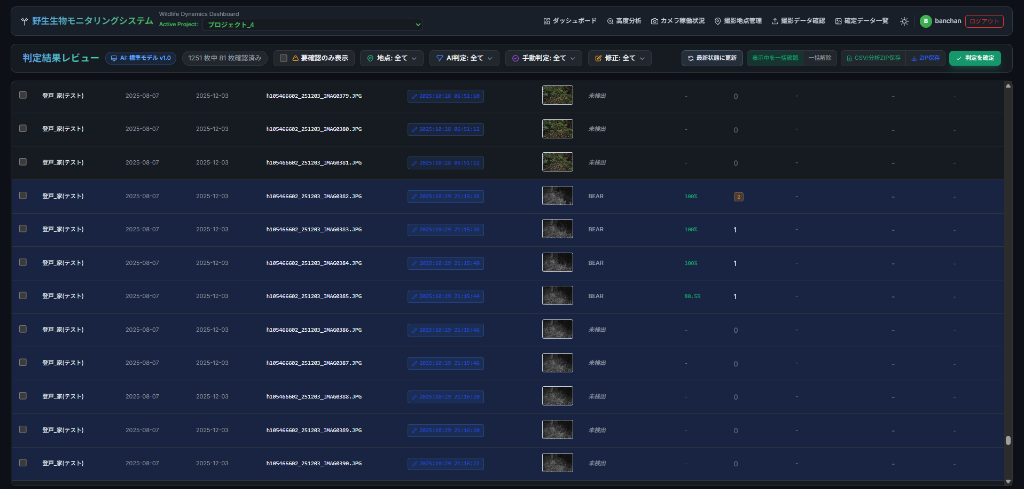Open thumbnail of IMAG0381 row
The height and width of the screenshot is (489, 1024).
557,162
